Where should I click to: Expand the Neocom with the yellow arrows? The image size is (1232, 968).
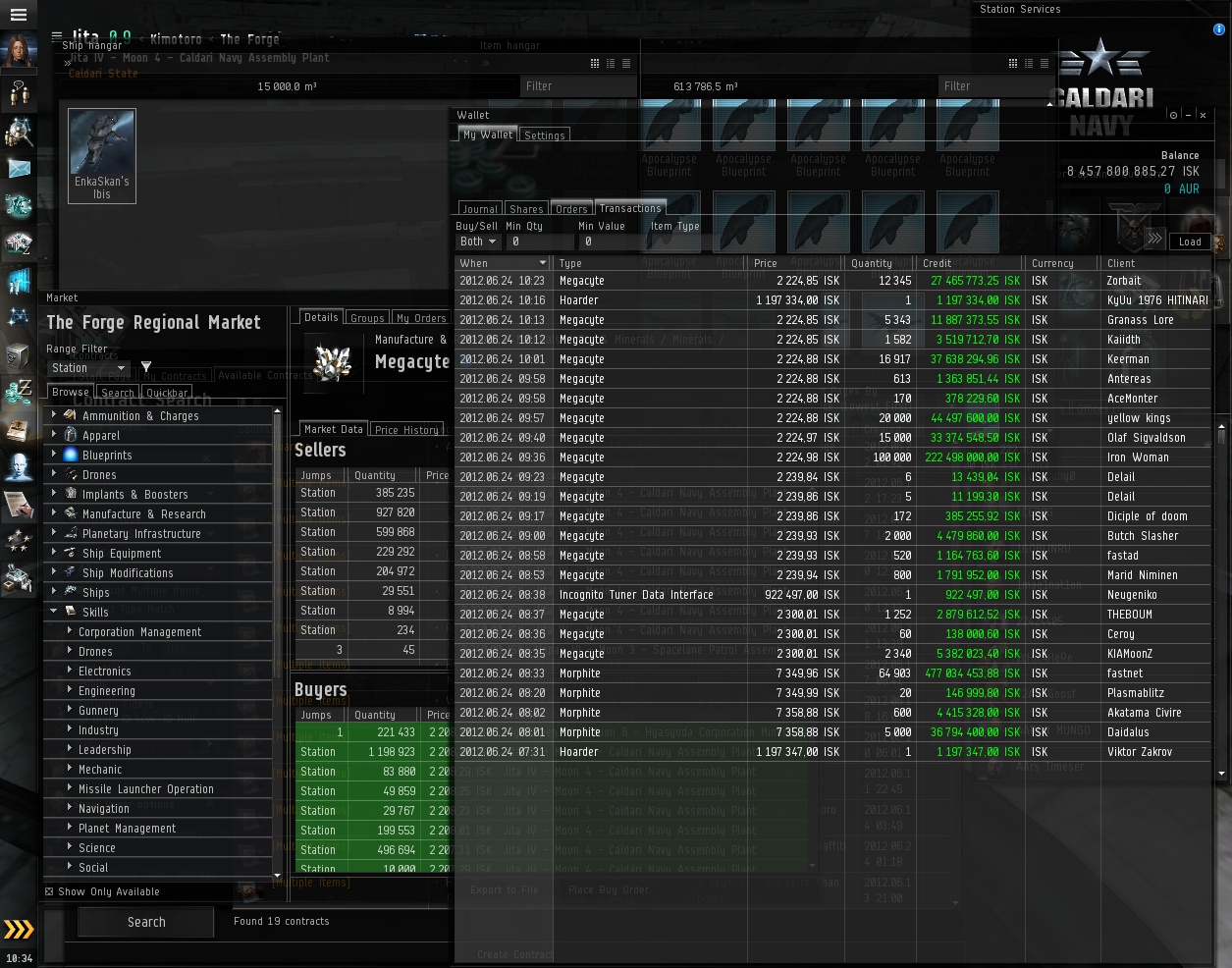click(x=19, y=929)
